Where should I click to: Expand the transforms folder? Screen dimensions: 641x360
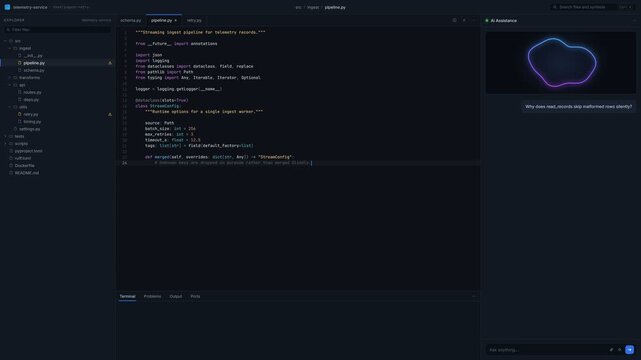click(x=10, y=78)
